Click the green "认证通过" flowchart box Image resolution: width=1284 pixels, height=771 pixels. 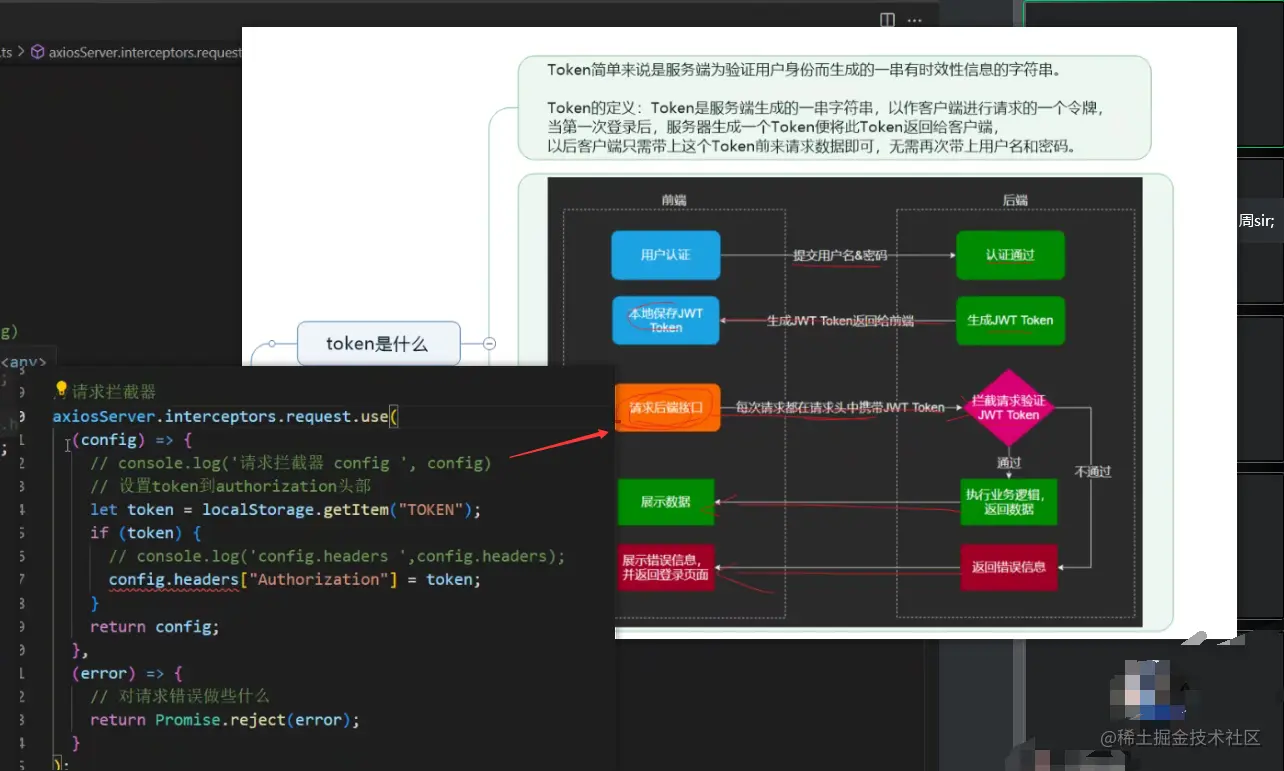pos(1010,255)
